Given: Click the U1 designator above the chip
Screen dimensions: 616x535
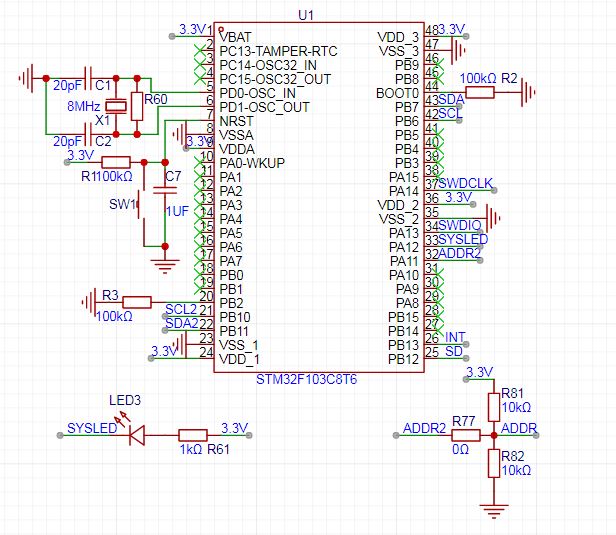Looking at the screenshot, I should tap(306, 14).
